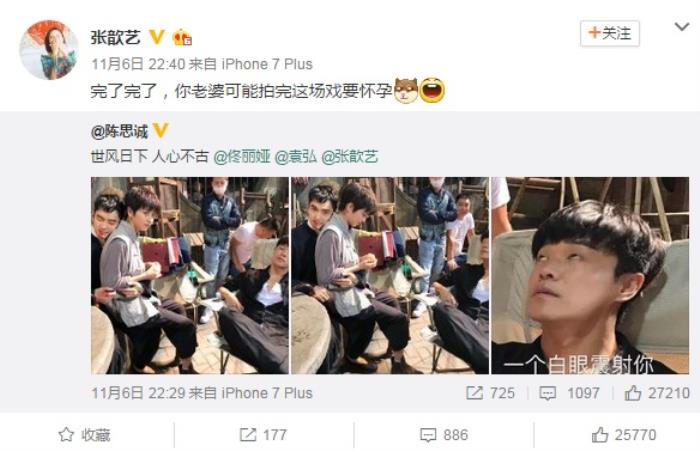Open 张歆艺 profile avatar
The width and height of the screenshot is (700, 451).
coord(49,50)
